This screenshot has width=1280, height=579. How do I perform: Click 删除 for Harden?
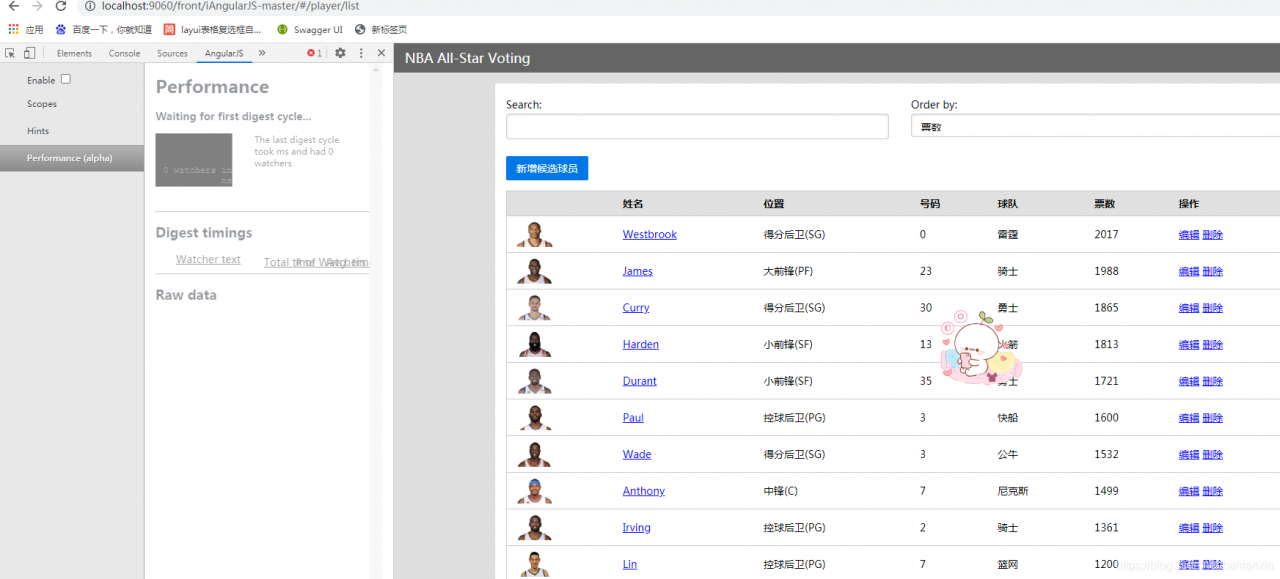point(1213,344)
